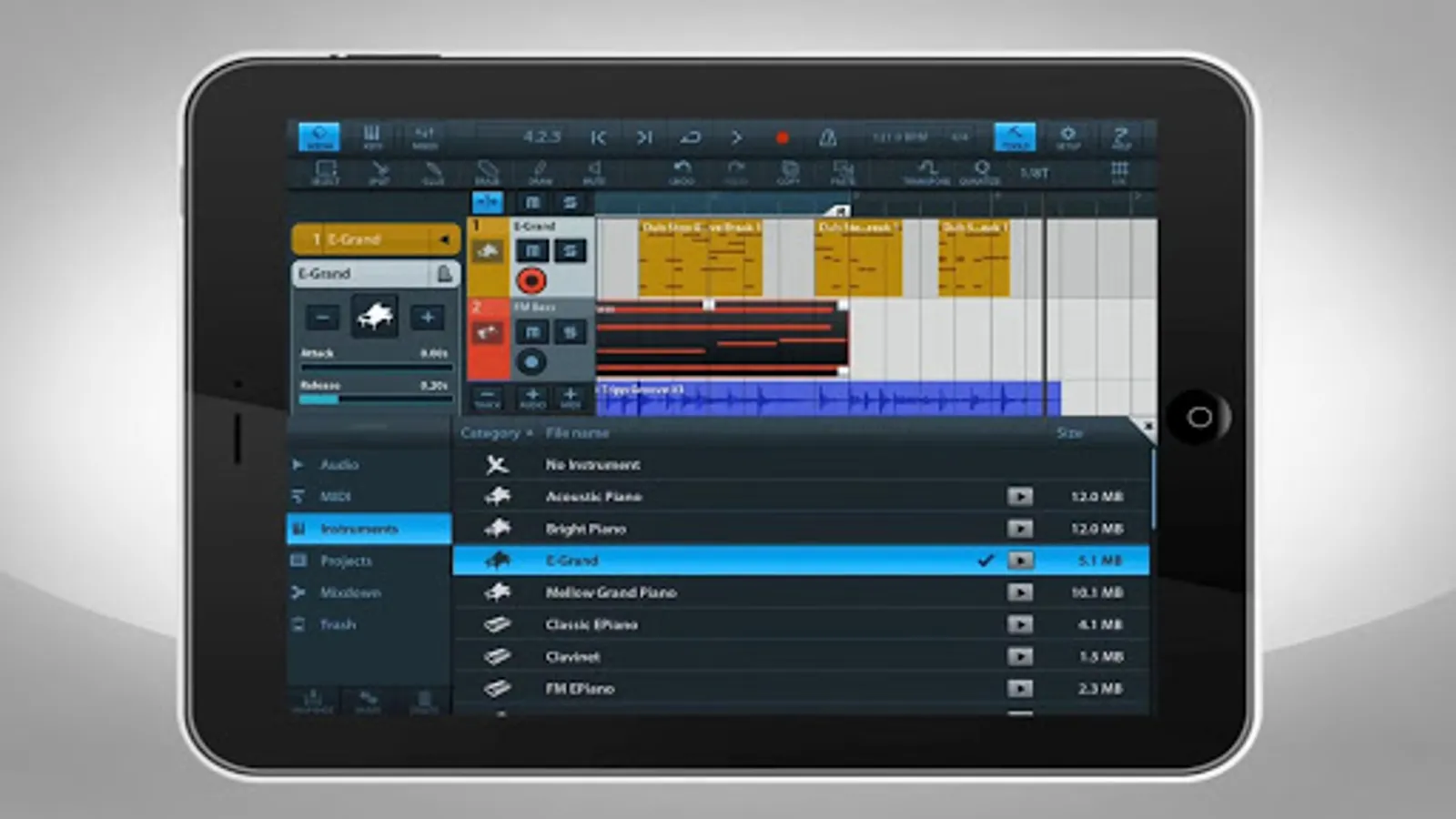Viewport: 1456px width, 819px height.
Task: Preview the Acoustic Piano instrument
Action: pyautogui.click(x=1020, y=497)
